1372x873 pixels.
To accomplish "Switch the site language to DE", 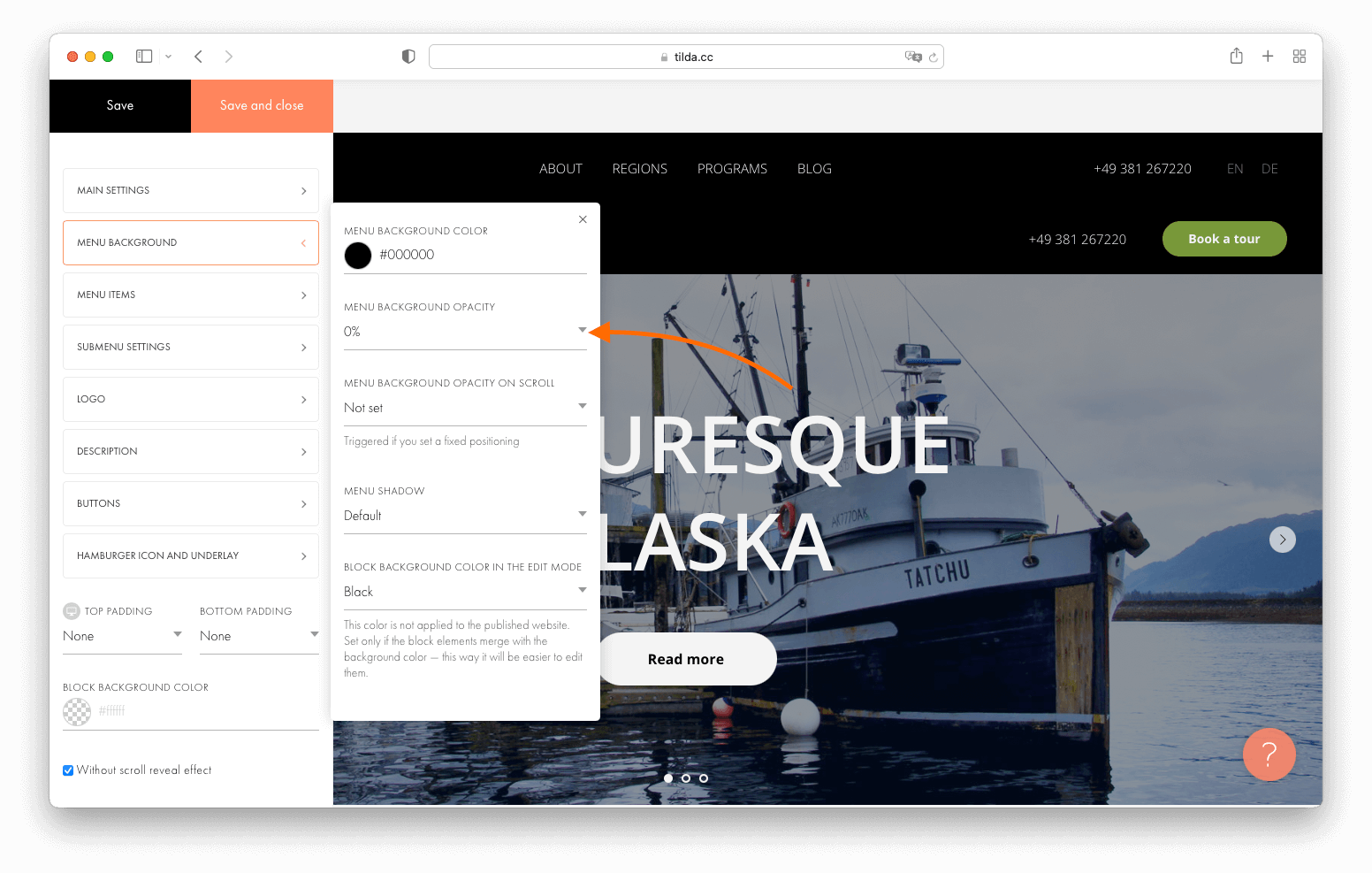I will 1269,168.
